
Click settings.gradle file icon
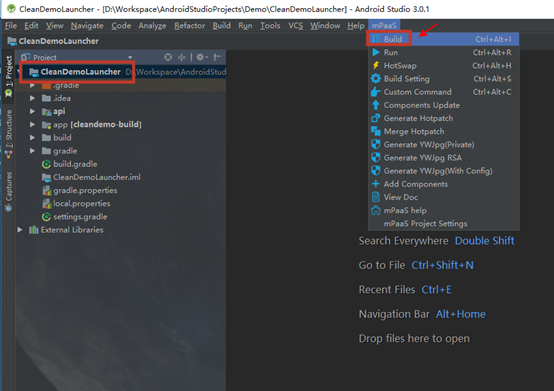point(46,217)
